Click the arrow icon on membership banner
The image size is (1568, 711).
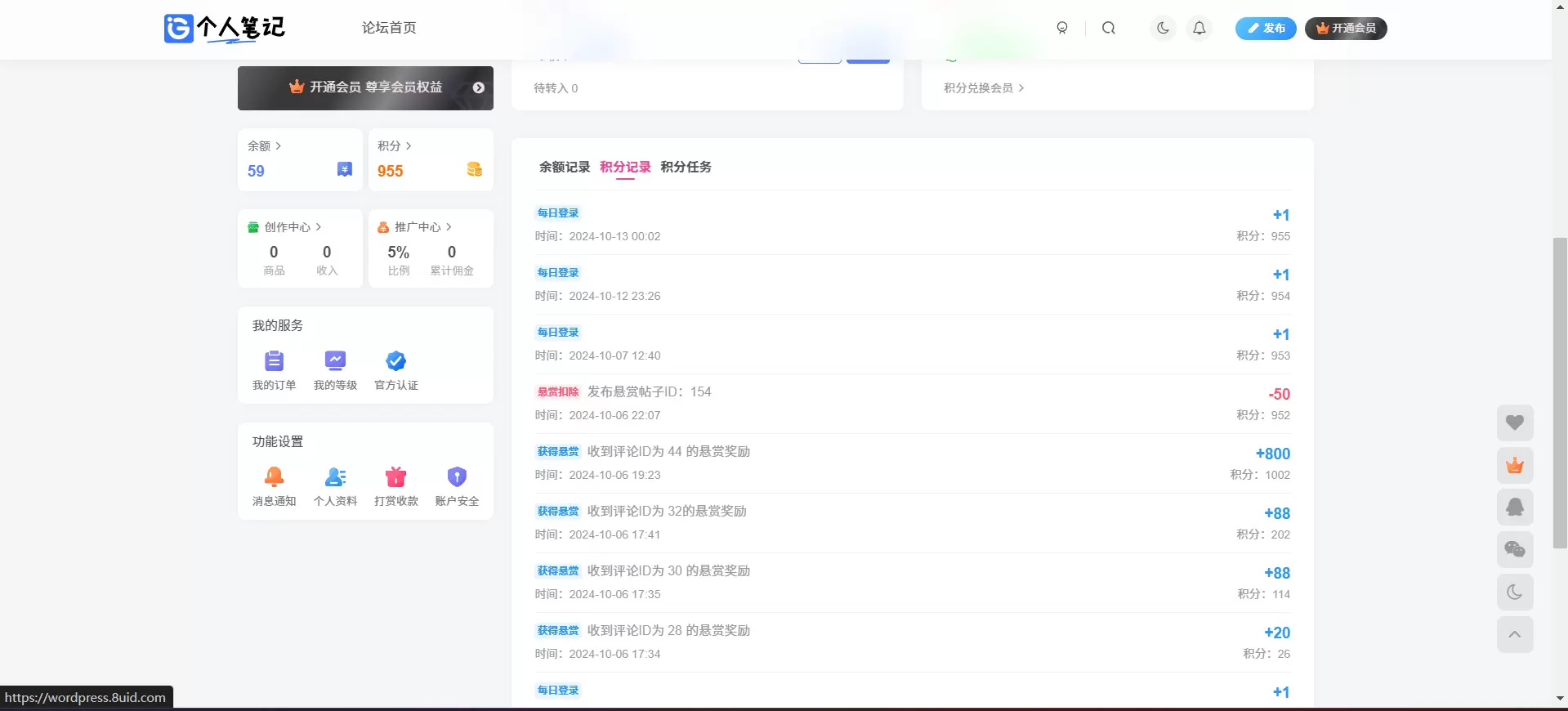click(479, 87)
